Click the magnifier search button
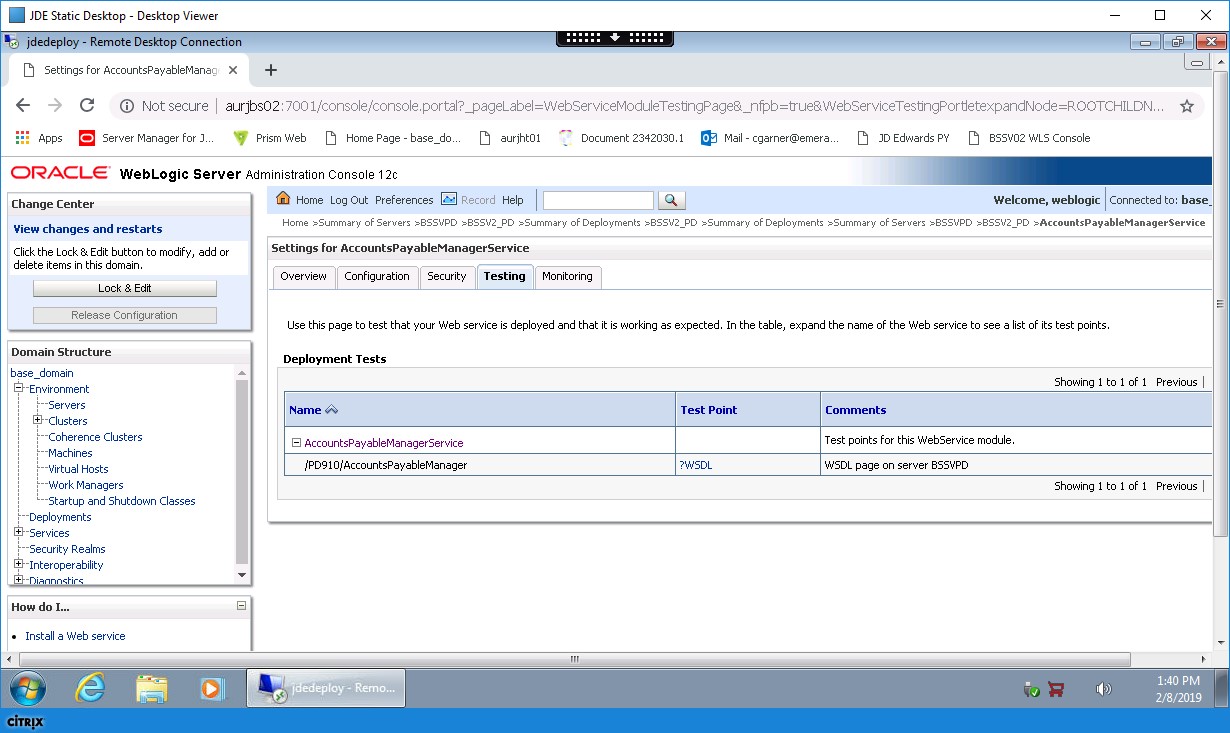This screenshot has height=733, width=1230. [672, 200]
